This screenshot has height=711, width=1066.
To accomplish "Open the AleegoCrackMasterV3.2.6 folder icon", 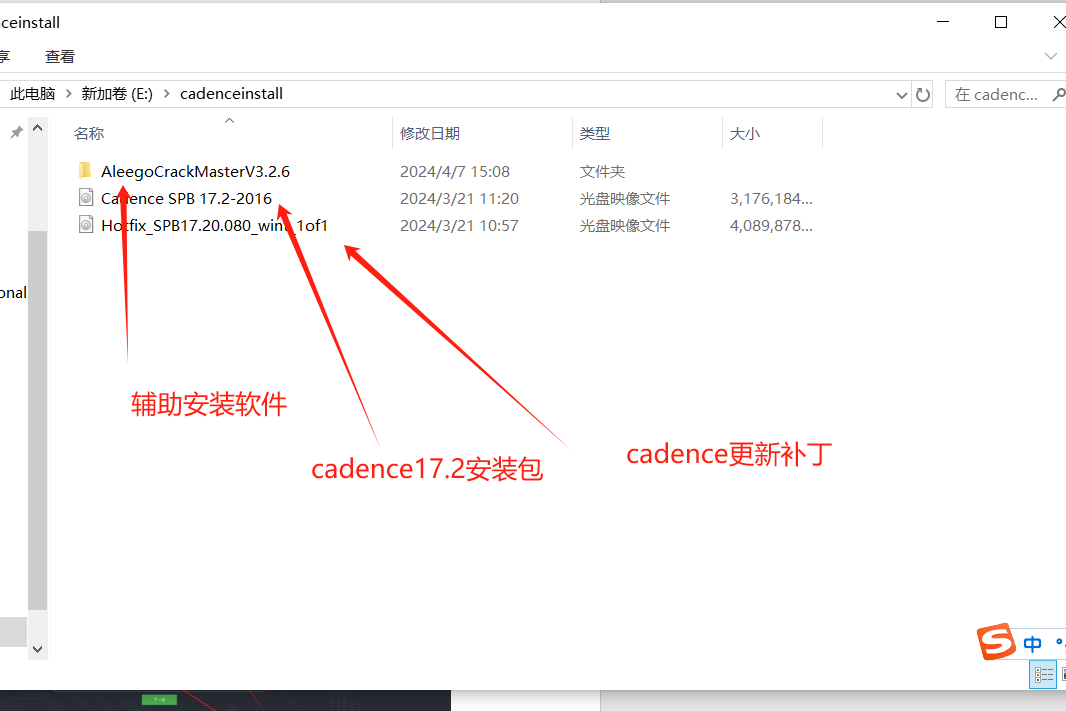I will 85,171.
